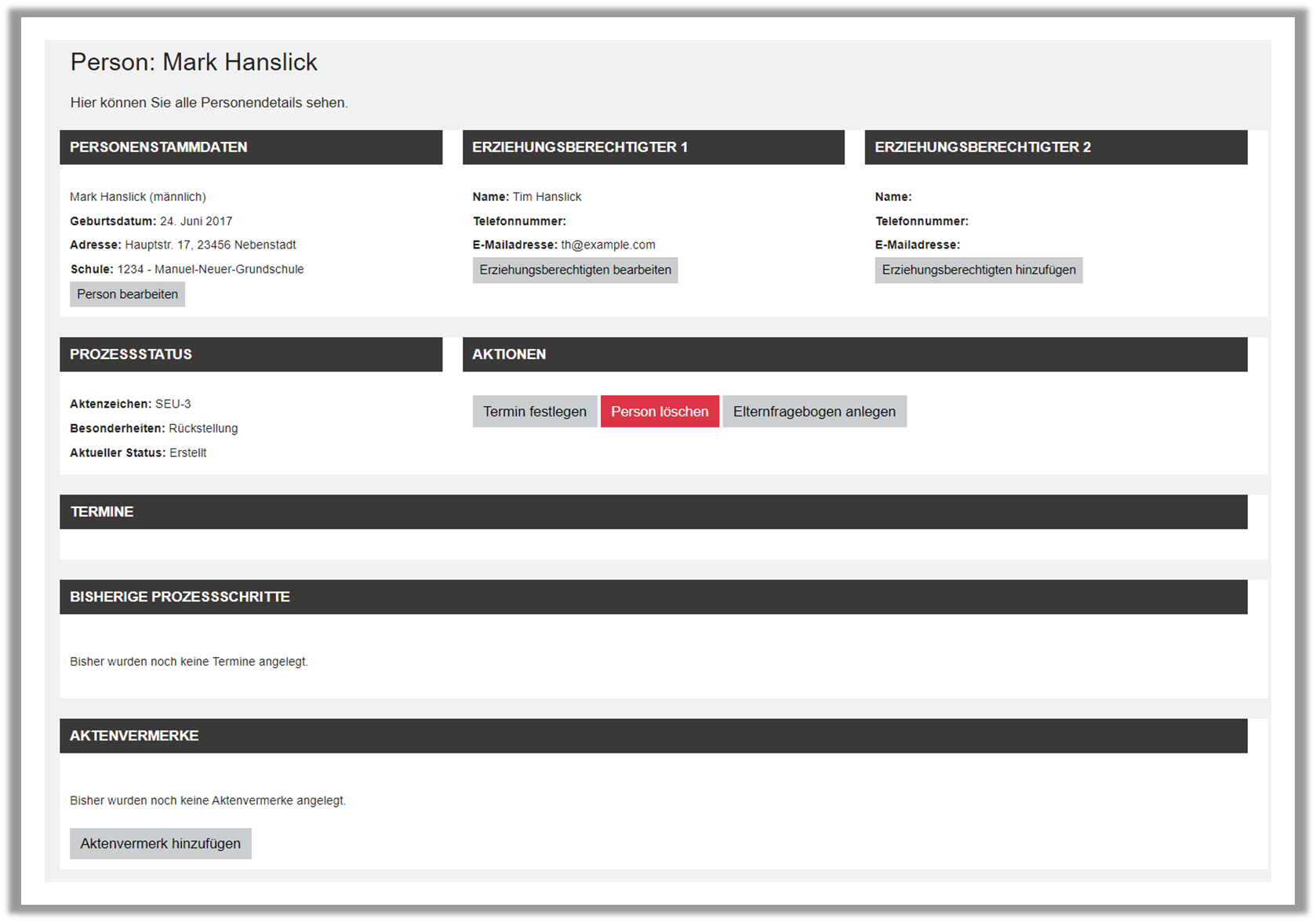1316x922 pixels.
Task: Click the Personenstammdaten section header
Action: [x=250, y=147]
